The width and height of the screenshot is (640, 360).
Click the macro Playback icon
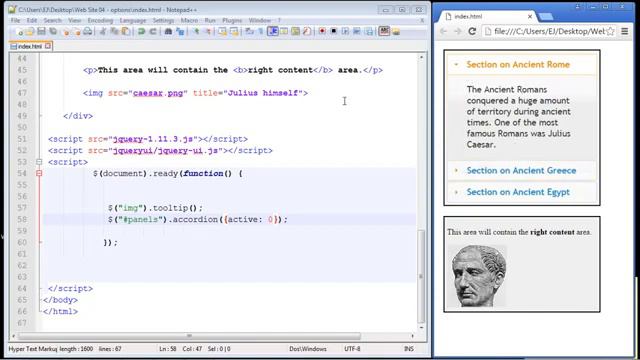coord(345,31)
